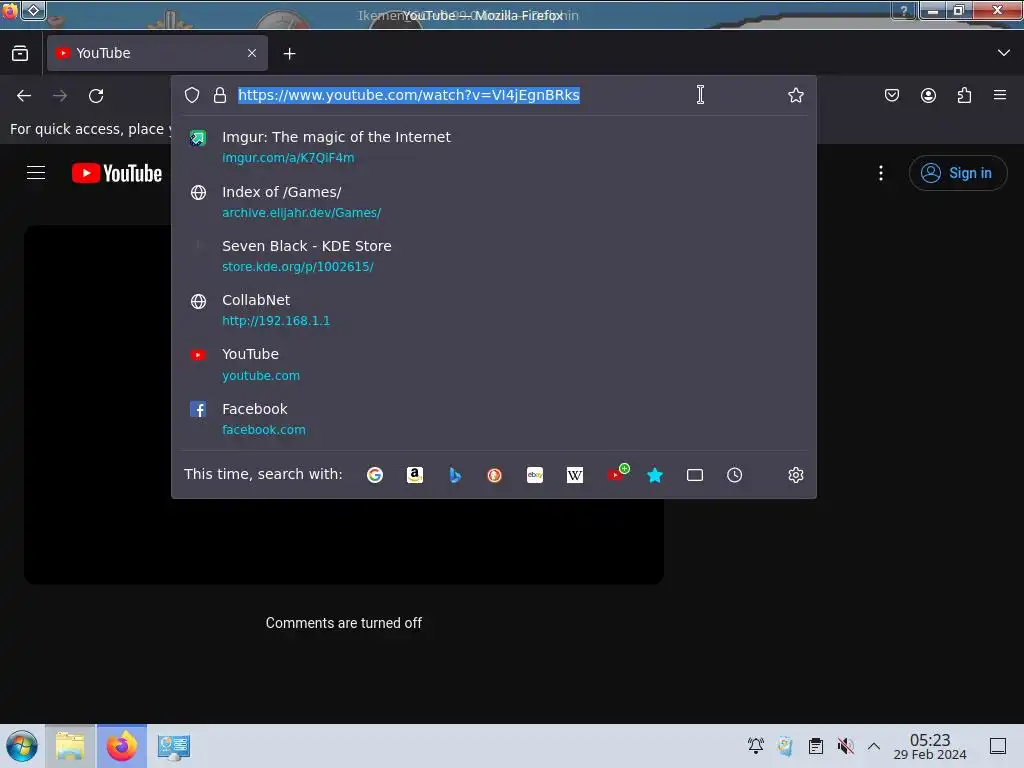
Task: Add the YouTube search engine
Action: click(617, 473)
